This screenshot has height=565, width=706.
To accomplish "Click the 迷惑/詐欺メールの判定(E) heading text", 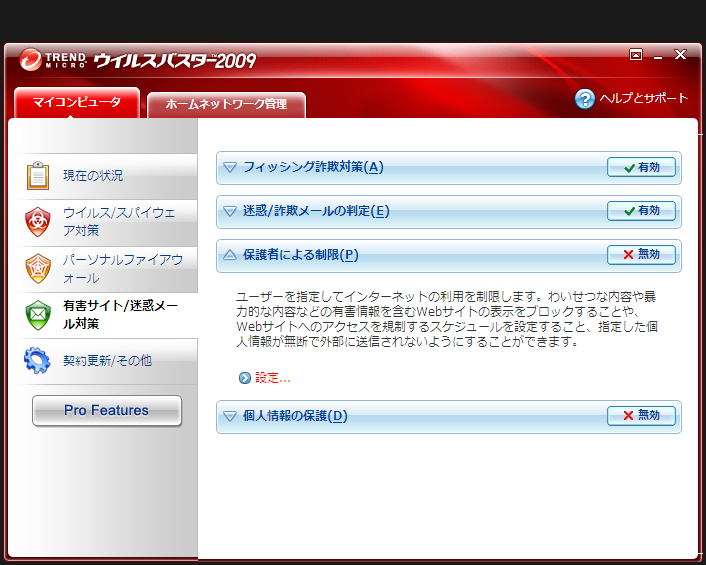I will [316, 211].
